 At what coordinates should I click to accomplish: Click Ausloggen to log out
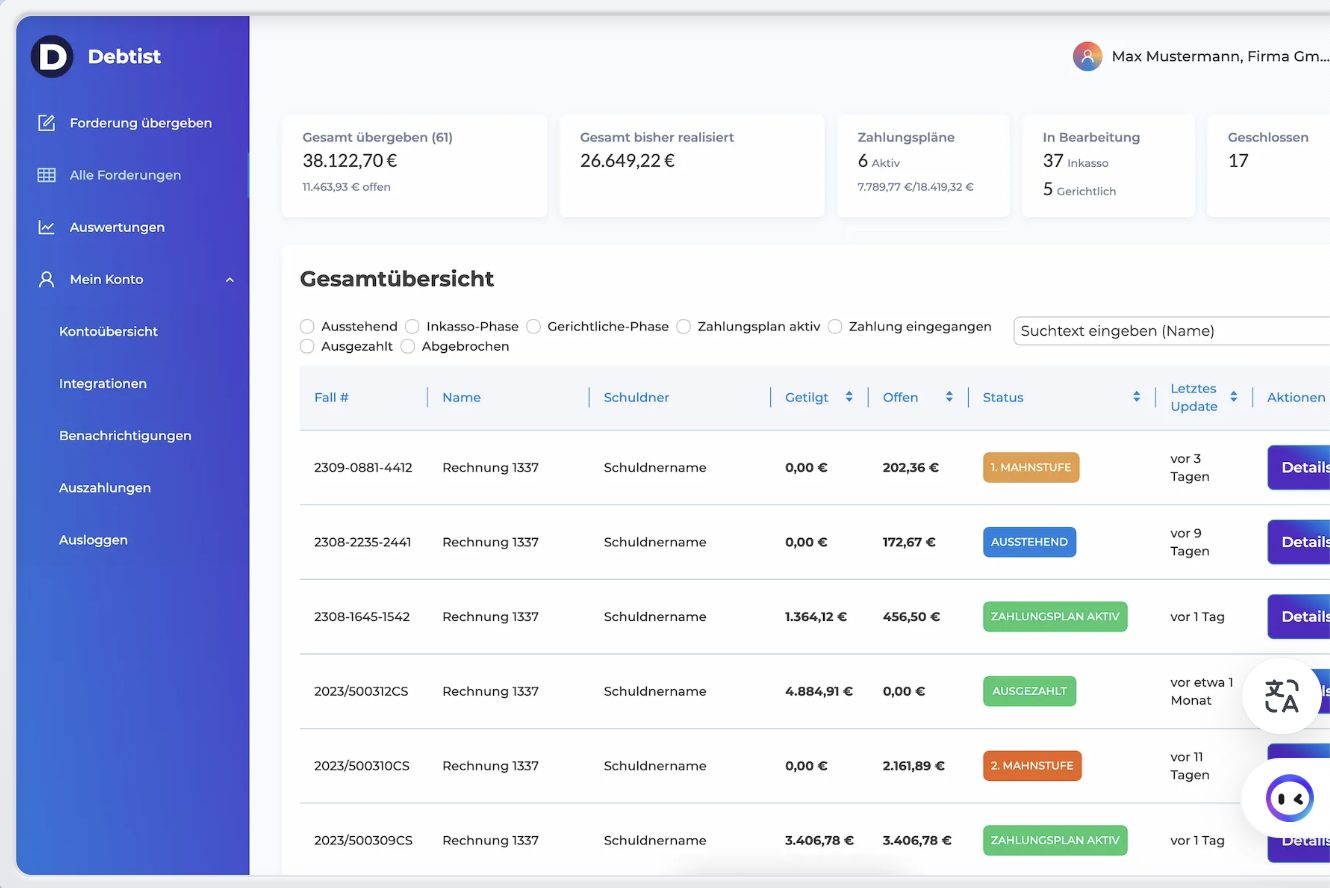click(93, 540)
